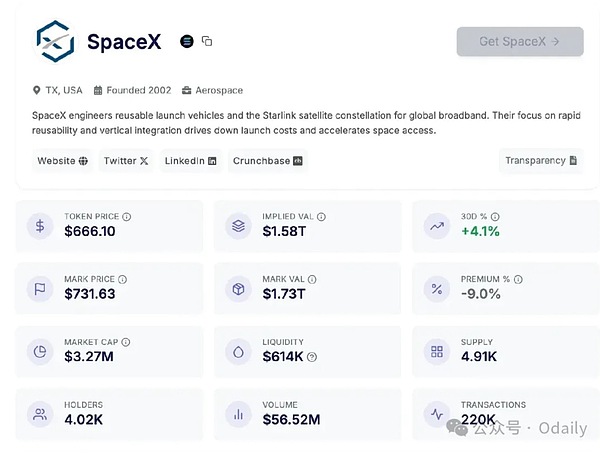Open the Transparency document
This screenshot has height=454, width=600.
pyautogui.click(x=541, y=160)
